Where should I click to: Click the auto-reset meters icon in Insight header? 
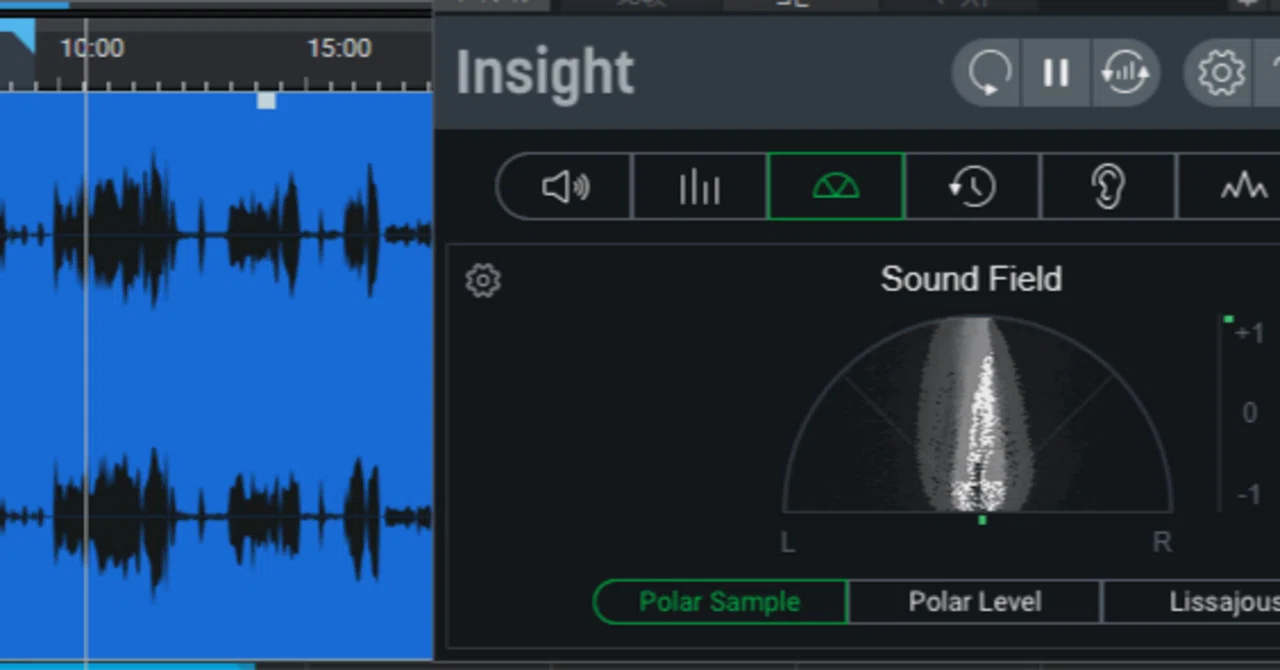pos(1125,73)
